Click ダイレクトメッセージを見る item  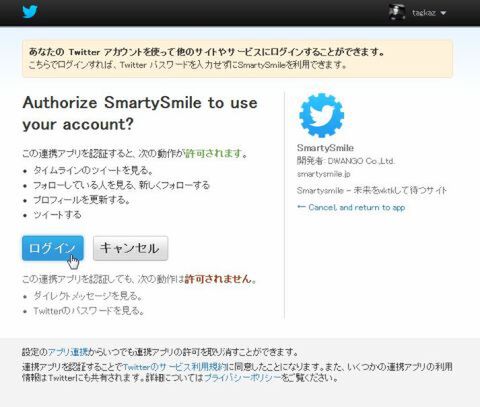click(x=88, y=296)
